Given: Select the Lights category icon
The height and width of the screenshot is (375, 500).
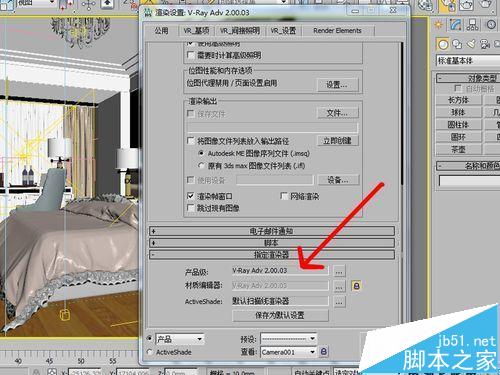Looking at the screenshot, I should pos(471,44).
